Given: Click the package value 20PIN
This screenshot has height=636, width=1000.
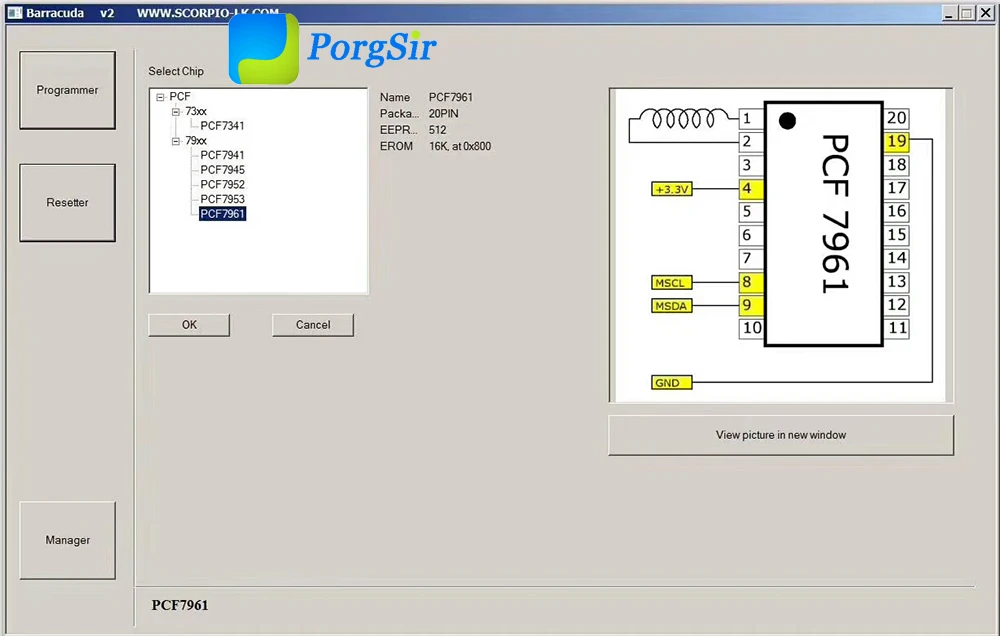Looking at the screenshot, I should pyautogui.click(x=443, y=114).
